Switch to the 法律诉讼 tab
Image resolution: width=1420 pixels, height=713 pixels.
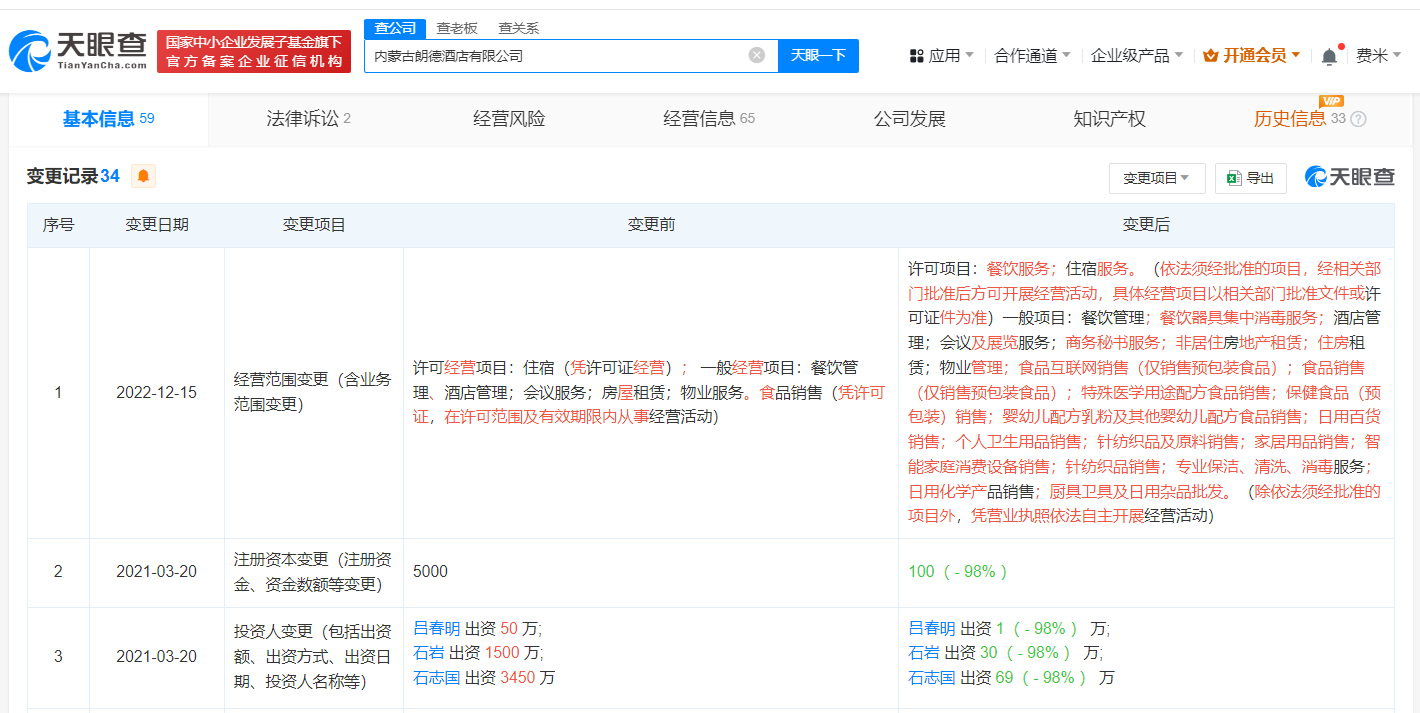pyautogui.click(x=308, y=119)
